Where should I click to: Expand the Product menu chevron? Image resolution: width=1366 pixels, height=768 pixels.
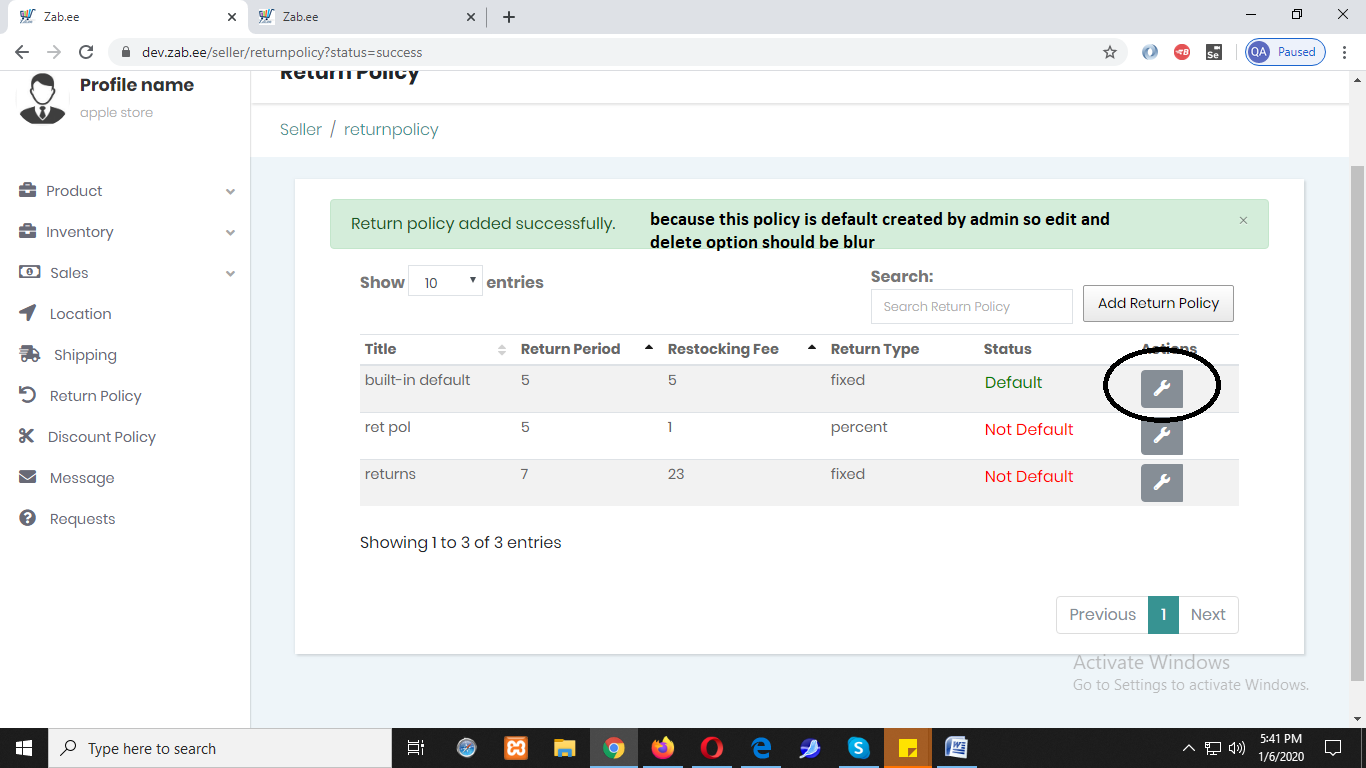tap(231, 191)
